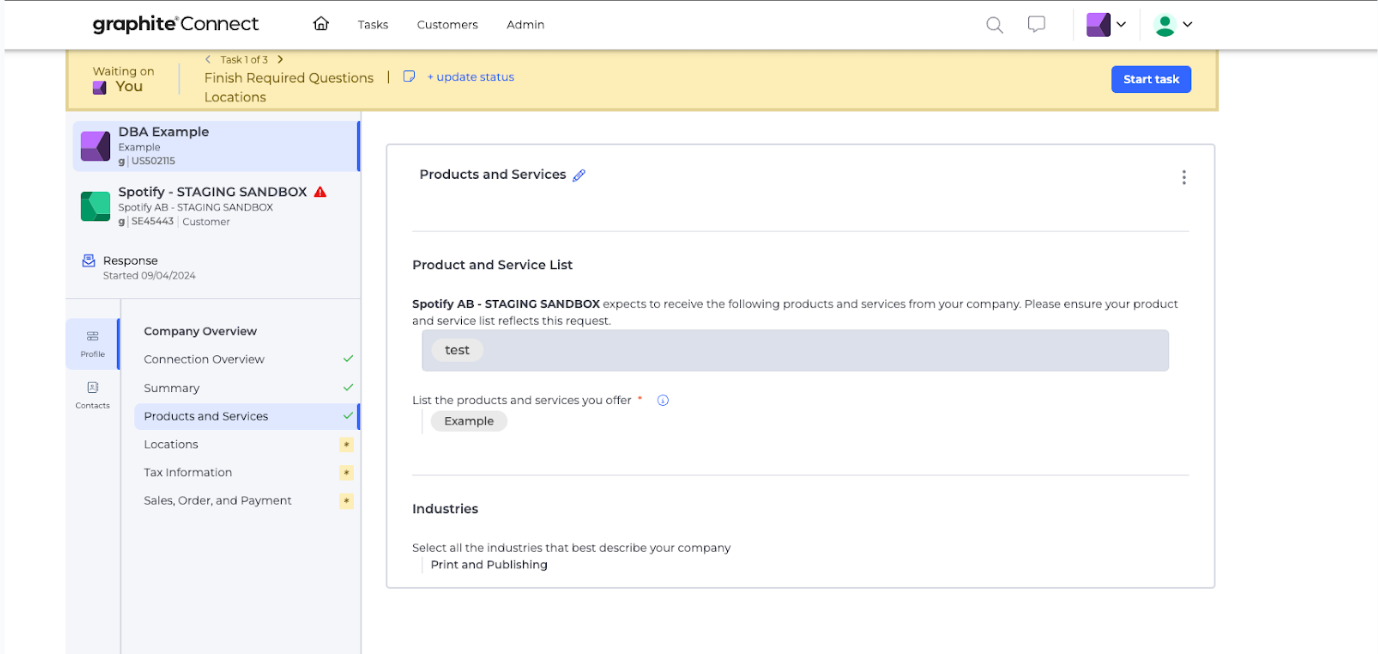Screen dimensions: 1378x654
Task: Click the Start task button
Action: click(1151, 78)
